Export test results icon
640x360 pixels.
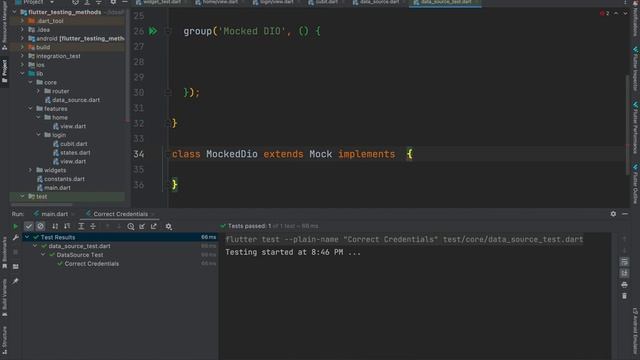[154, 226]
